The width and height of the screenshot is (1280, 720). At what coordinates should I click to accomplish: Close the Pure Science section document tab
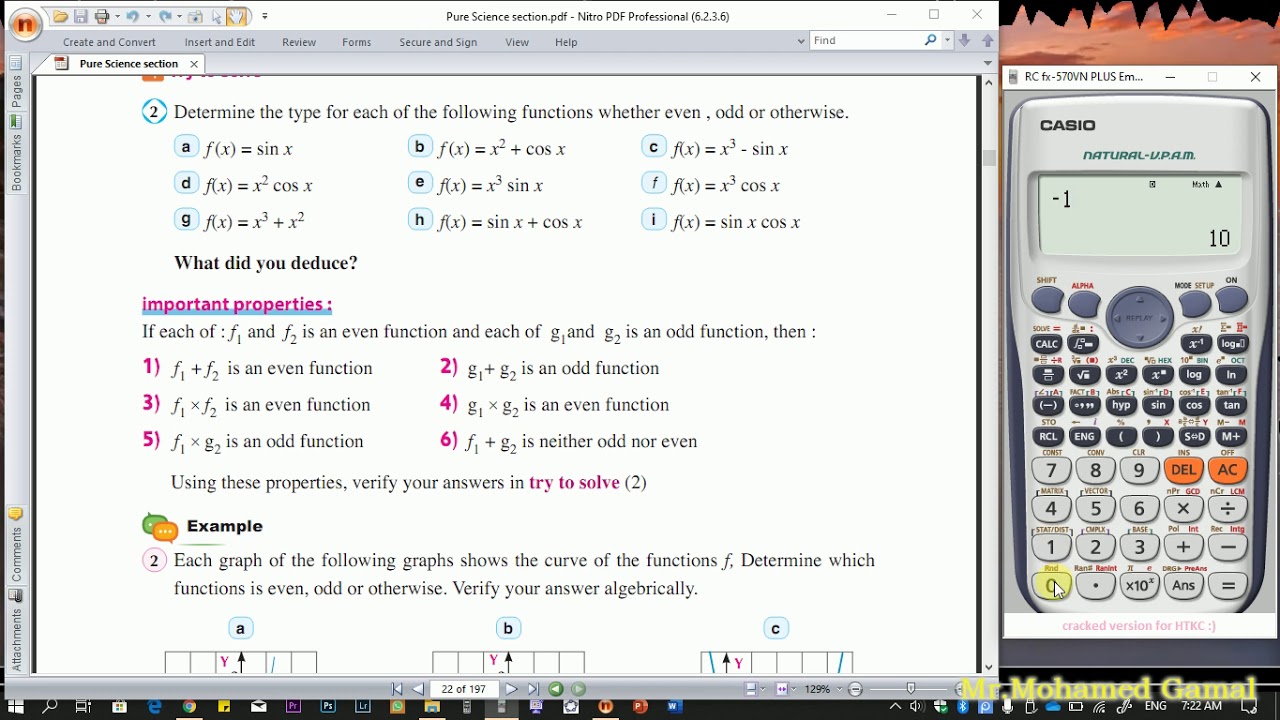point(194,64)
